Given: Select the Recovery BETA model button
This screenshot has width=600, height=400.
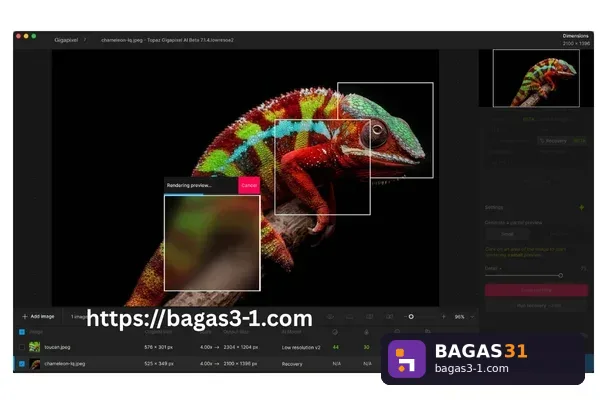Looking at the screenshot, I should coord(562,141).
